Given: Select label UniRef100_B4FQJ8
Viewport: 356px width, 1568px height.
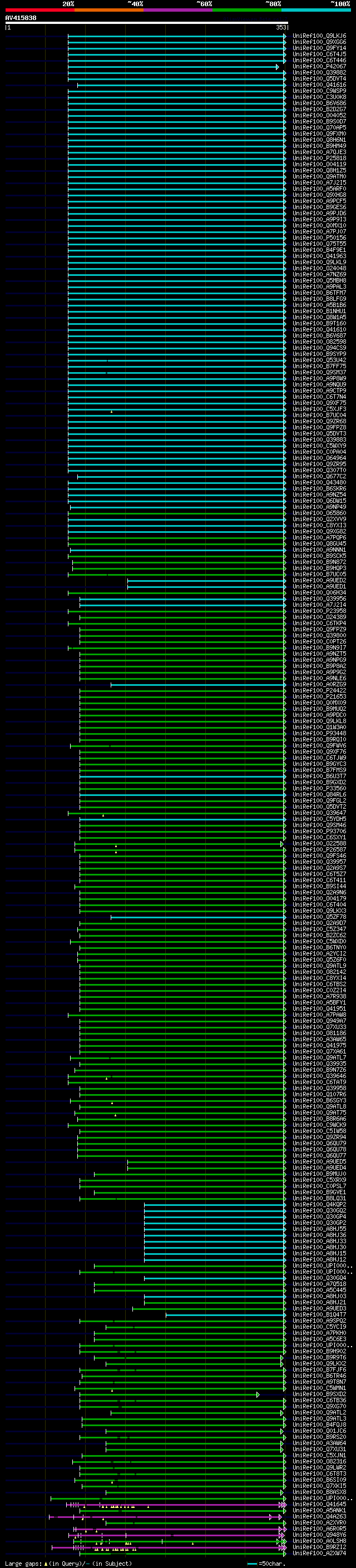Looking at the screenshot, I should pyautogui.click(x=319, y=1425).
